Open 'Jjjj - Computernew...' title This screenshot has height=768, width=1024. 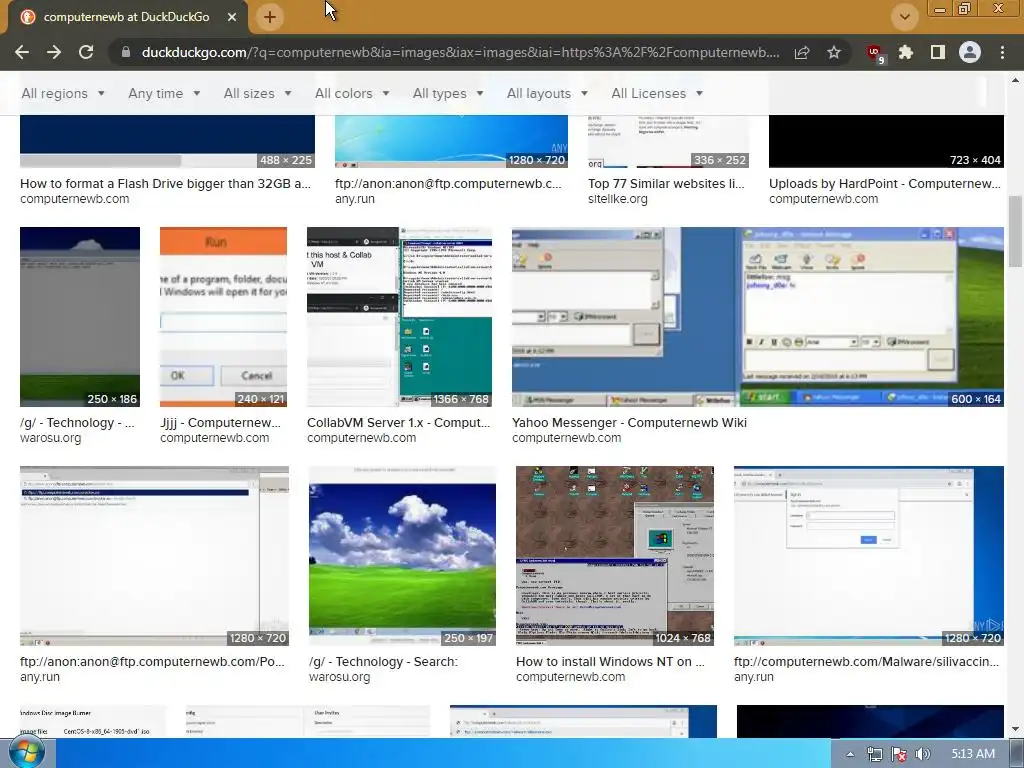coord(220,423)
